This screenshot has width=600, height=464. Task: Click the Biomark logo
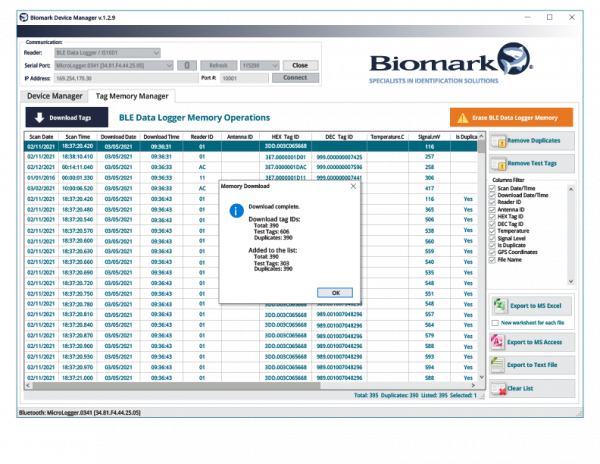coord(451,63)
